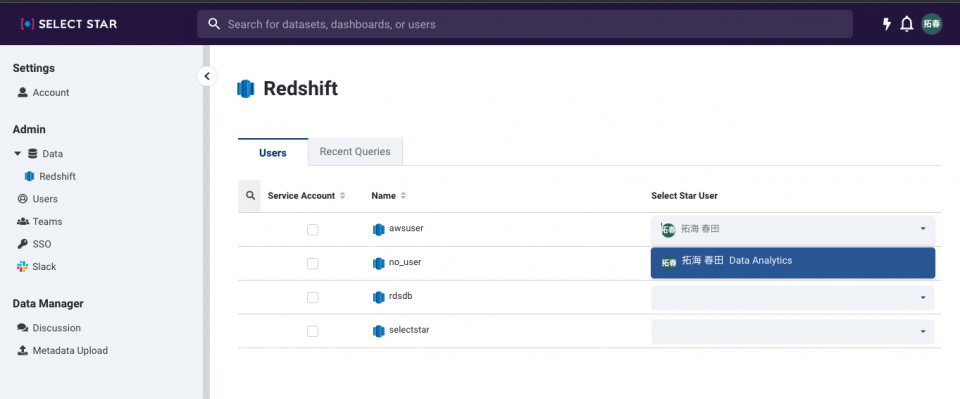Click the Redshift icon beside page title
Image resolution: width=960 pixels, height=399 pixels.
click(x=246, y=89)
